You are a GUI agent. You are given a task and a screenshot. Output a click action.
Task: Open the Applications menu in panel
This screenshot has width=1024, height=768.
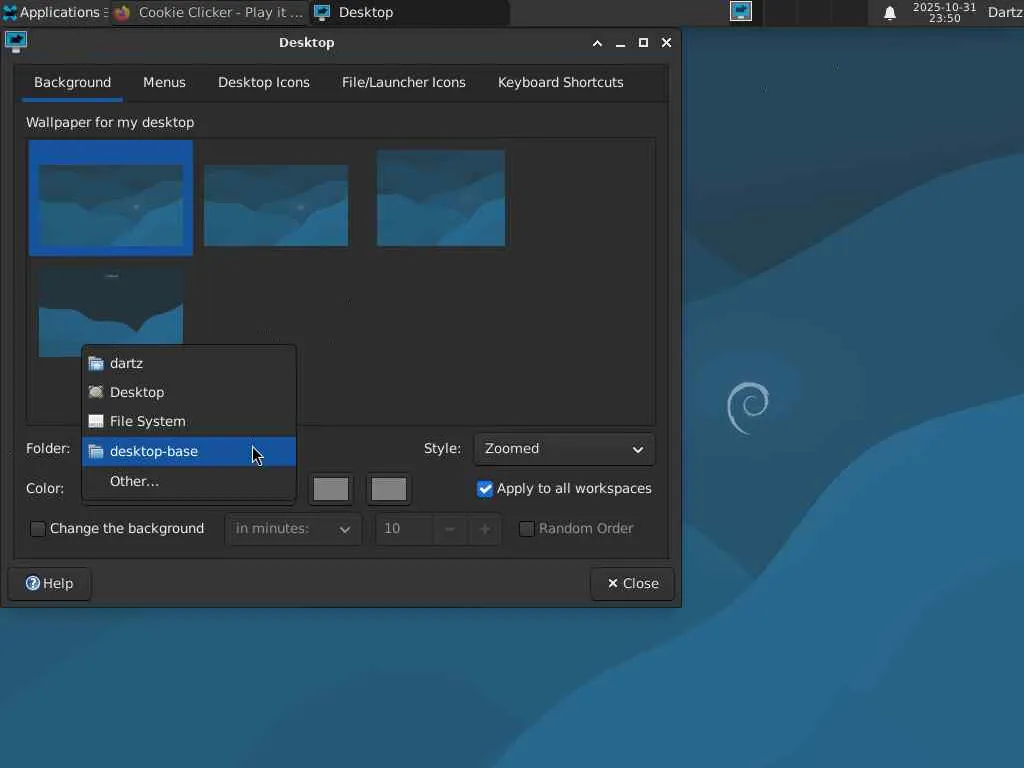[54, 12]
